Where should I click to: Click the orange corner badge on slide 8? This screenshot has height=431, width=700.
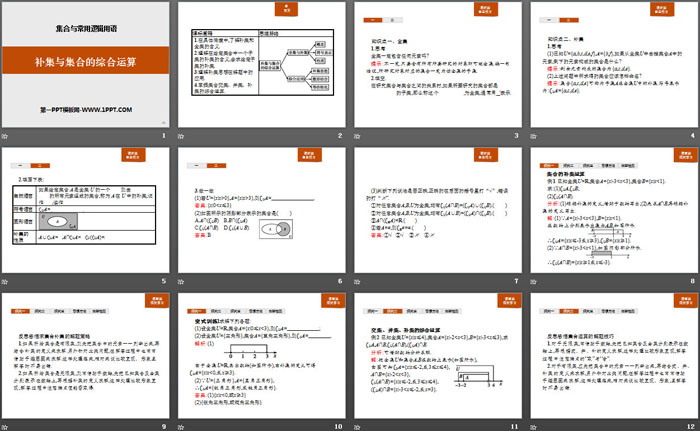coord(686,155)
